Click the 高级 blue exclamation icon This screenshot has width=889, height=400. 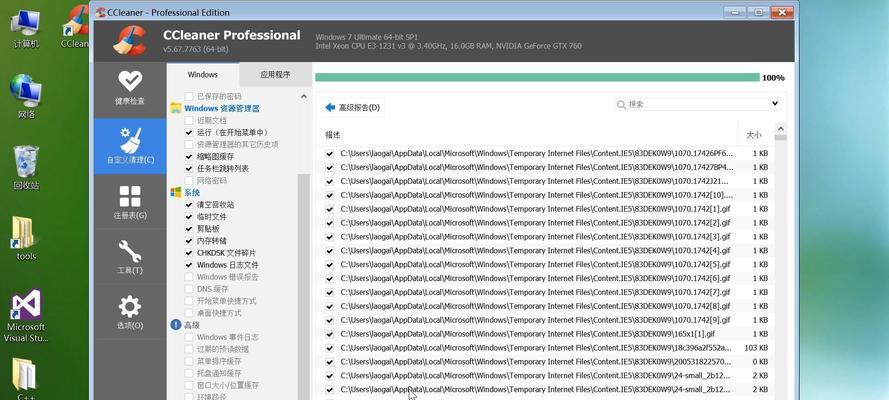(176, 325)
